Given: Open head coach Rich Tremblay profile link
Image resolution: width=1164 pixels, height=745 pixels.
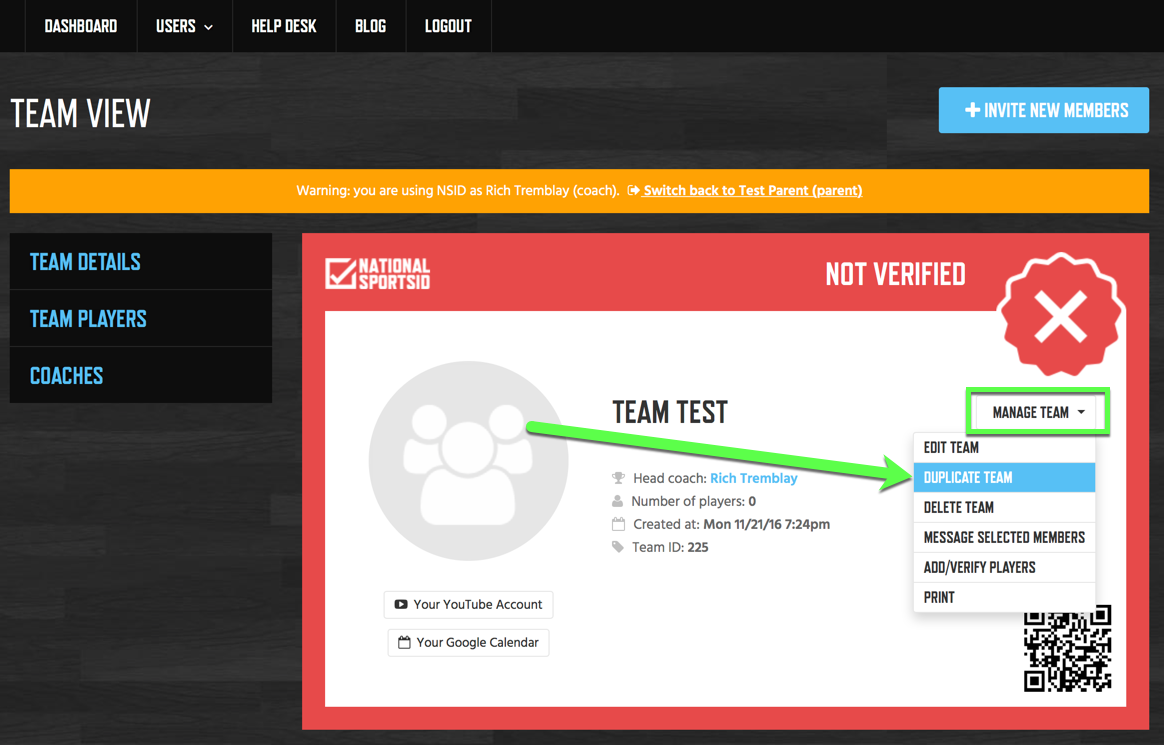Looking at the screenshot, I should [753, 479].
